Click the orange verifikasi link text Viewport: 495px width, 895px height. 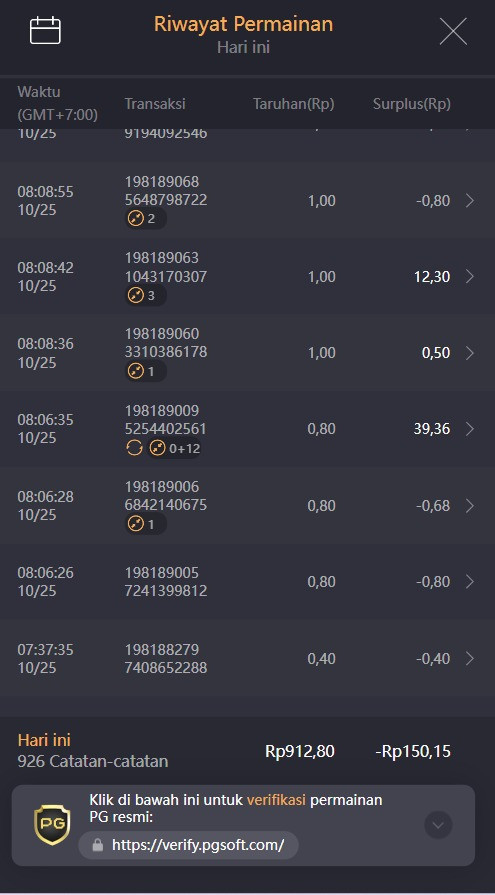point(276,800)
